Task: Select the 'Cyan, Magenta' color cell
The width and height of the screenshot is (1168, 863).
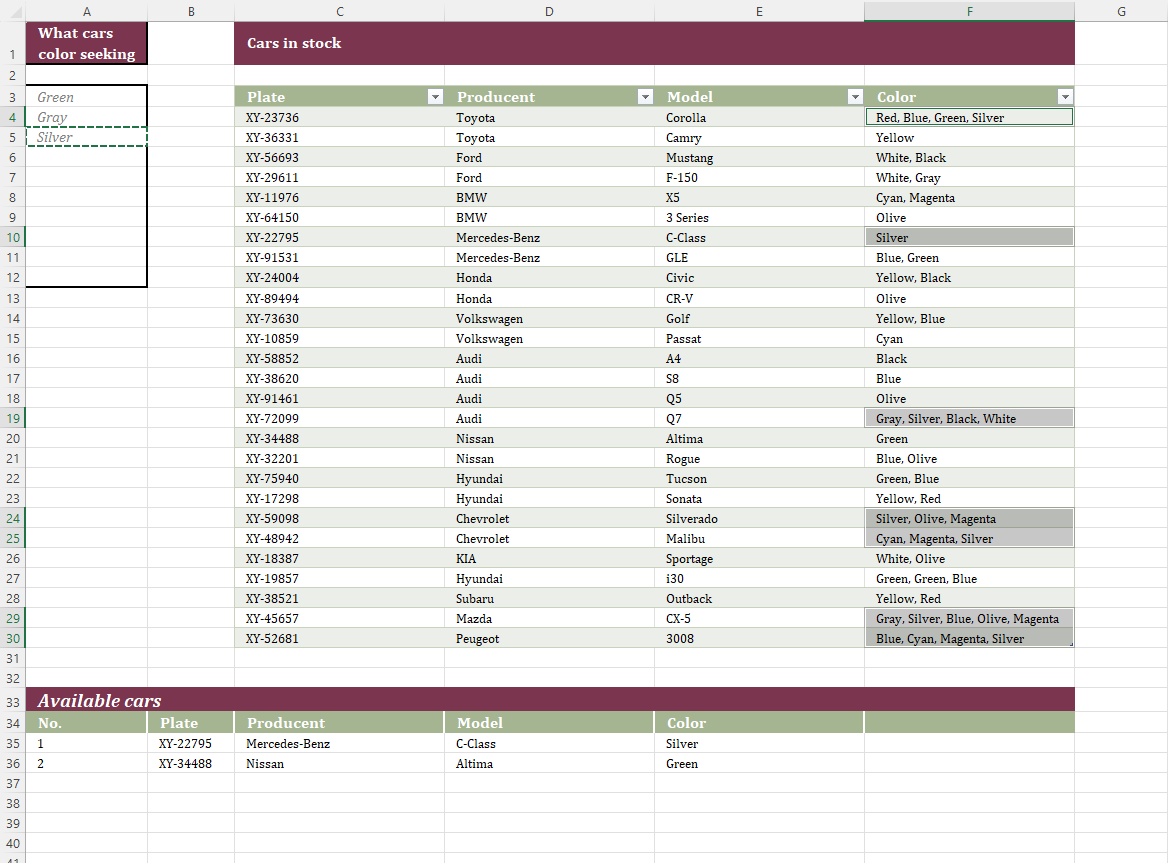Action: pyautogui.click(x=969, y=198)
